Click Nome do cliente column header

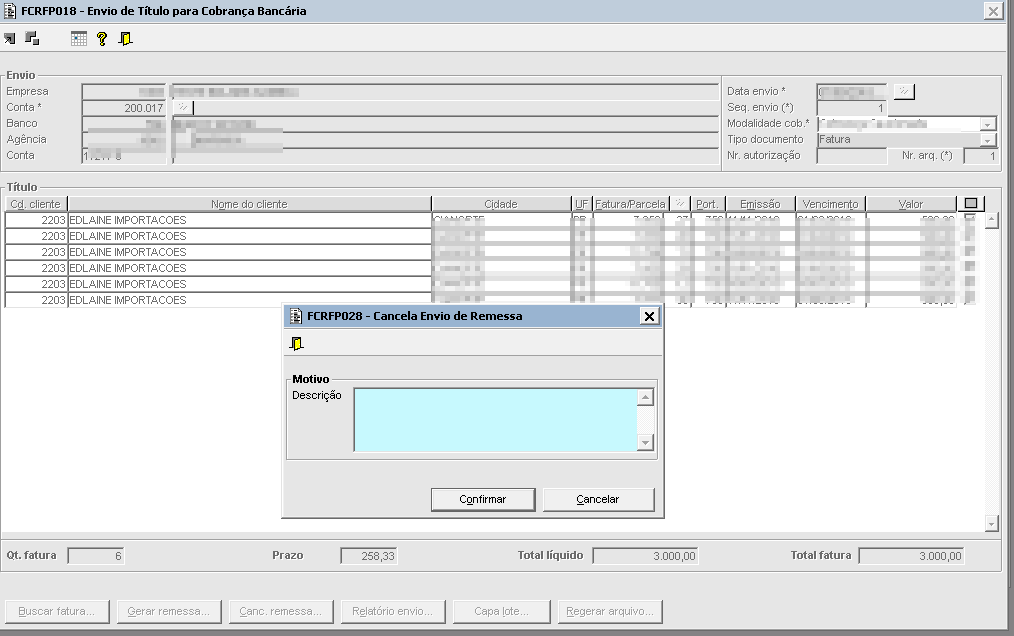(x=249, y=204)
